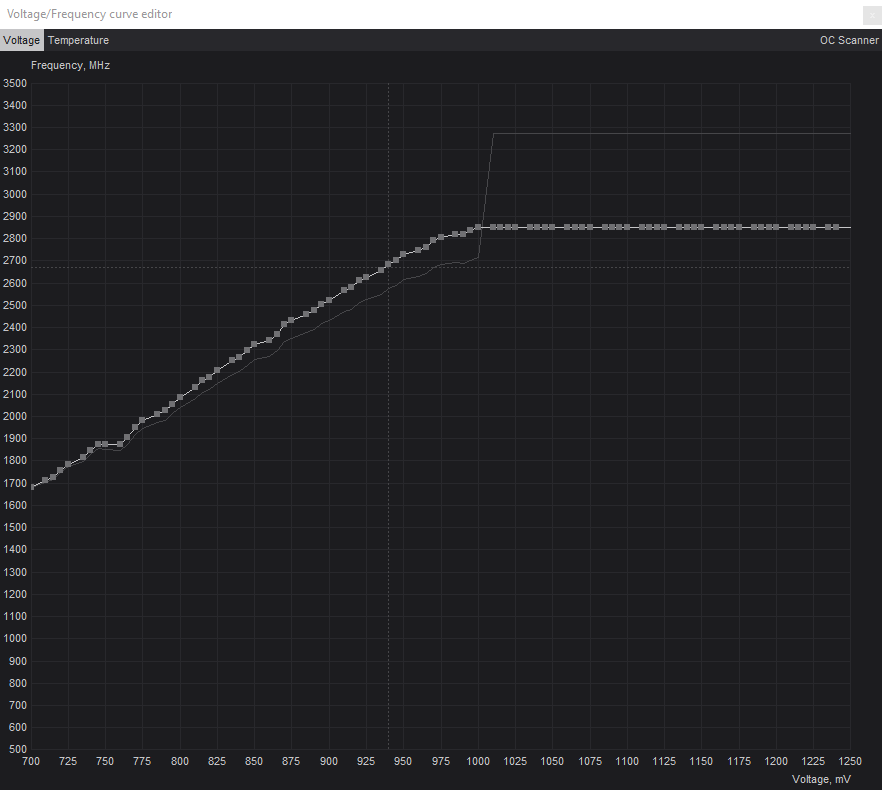This screenshot has height=790, width=882.
Task: Click the 1500 frequency axis label
Action: [x=15, y=527]
